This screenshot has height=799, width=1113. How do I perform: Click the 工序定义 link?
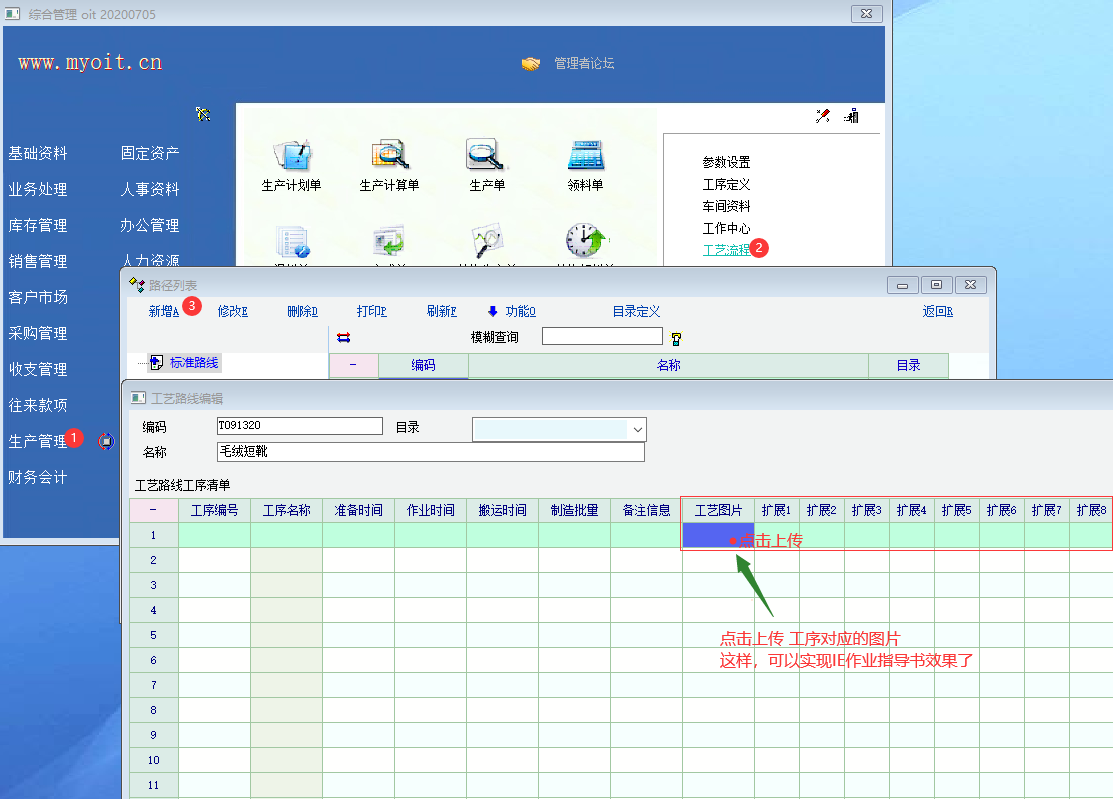click(726, 184)
